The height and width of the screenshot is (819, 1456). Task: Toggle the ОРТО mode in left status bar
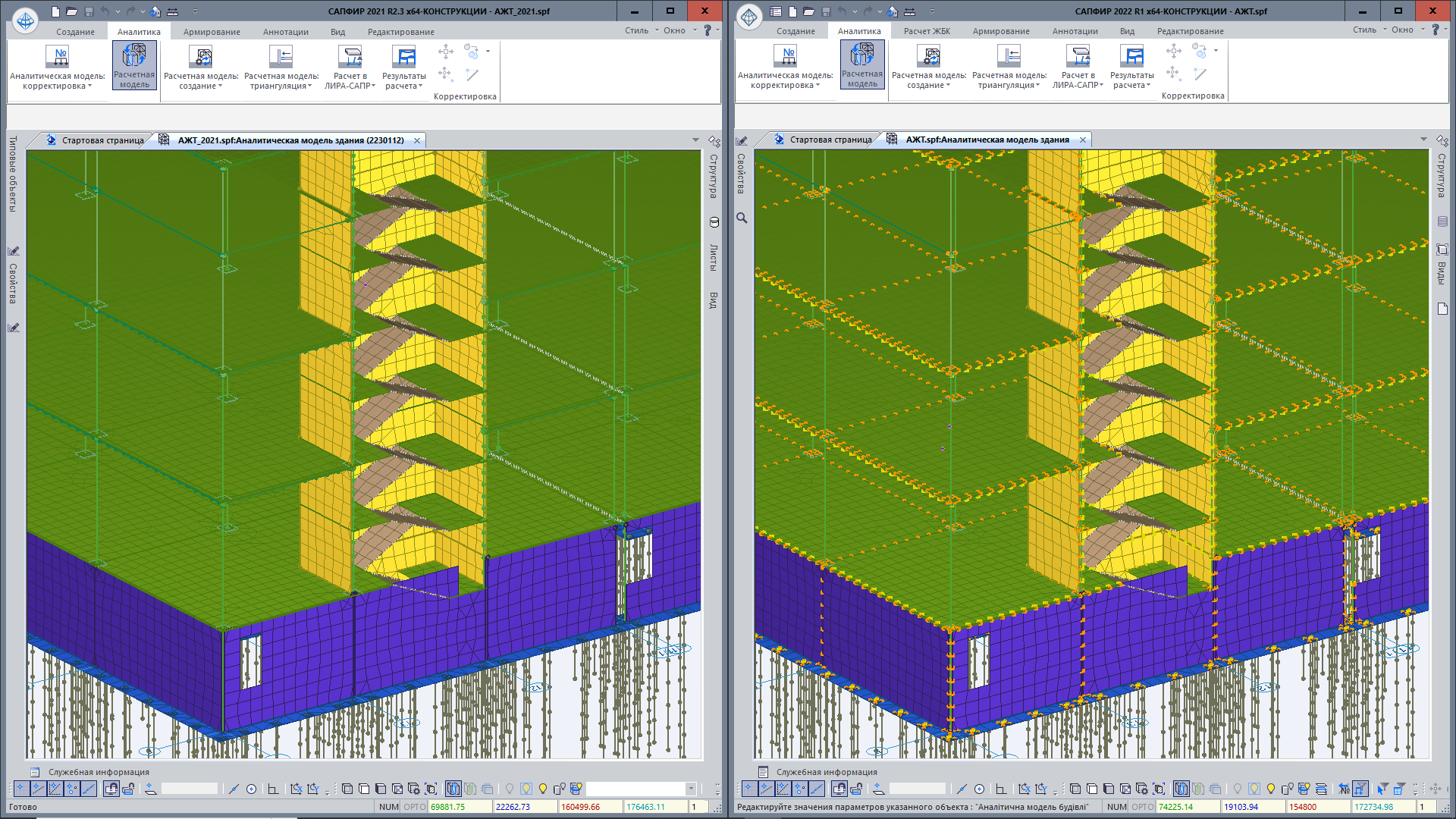414,807
